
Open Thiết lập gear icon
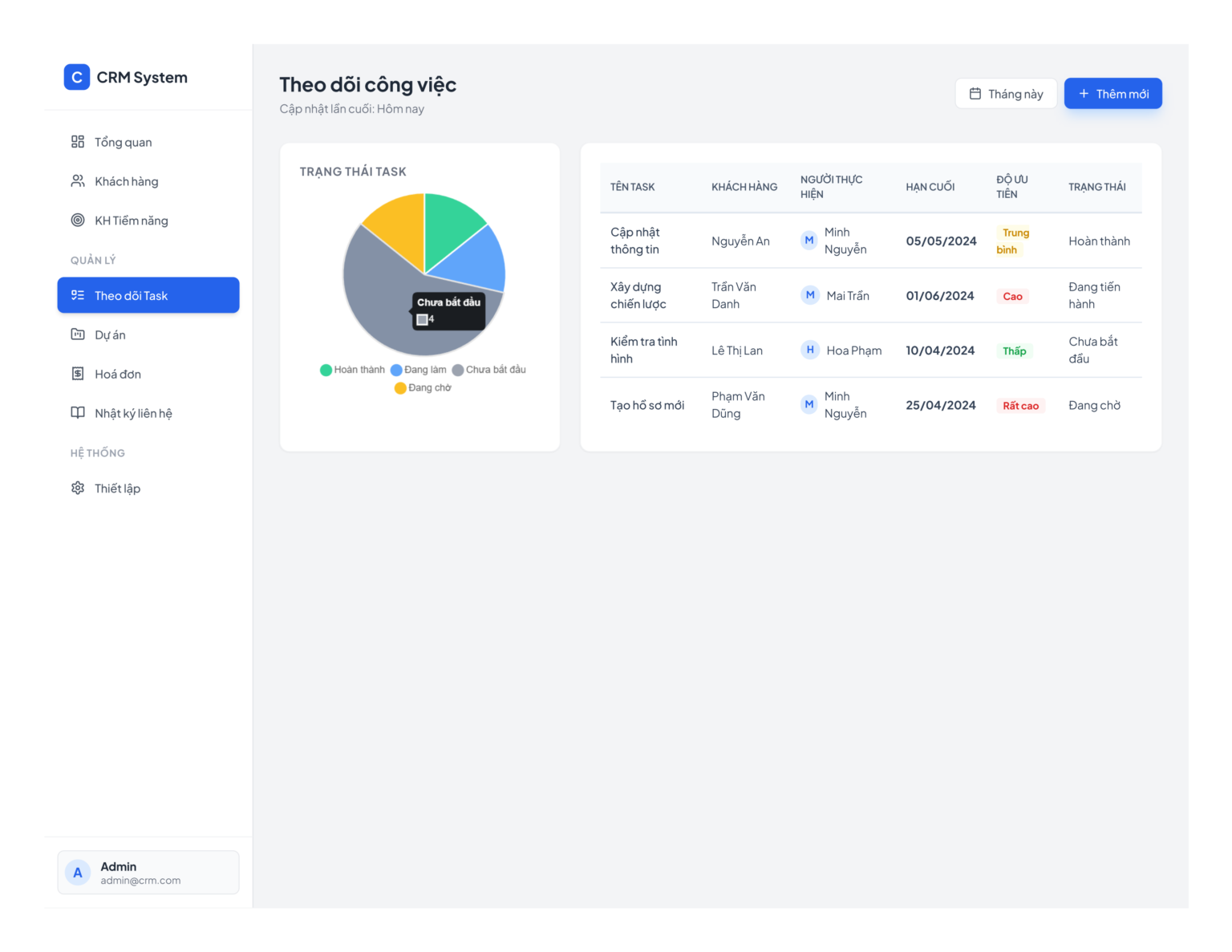[x=78, y=488]
